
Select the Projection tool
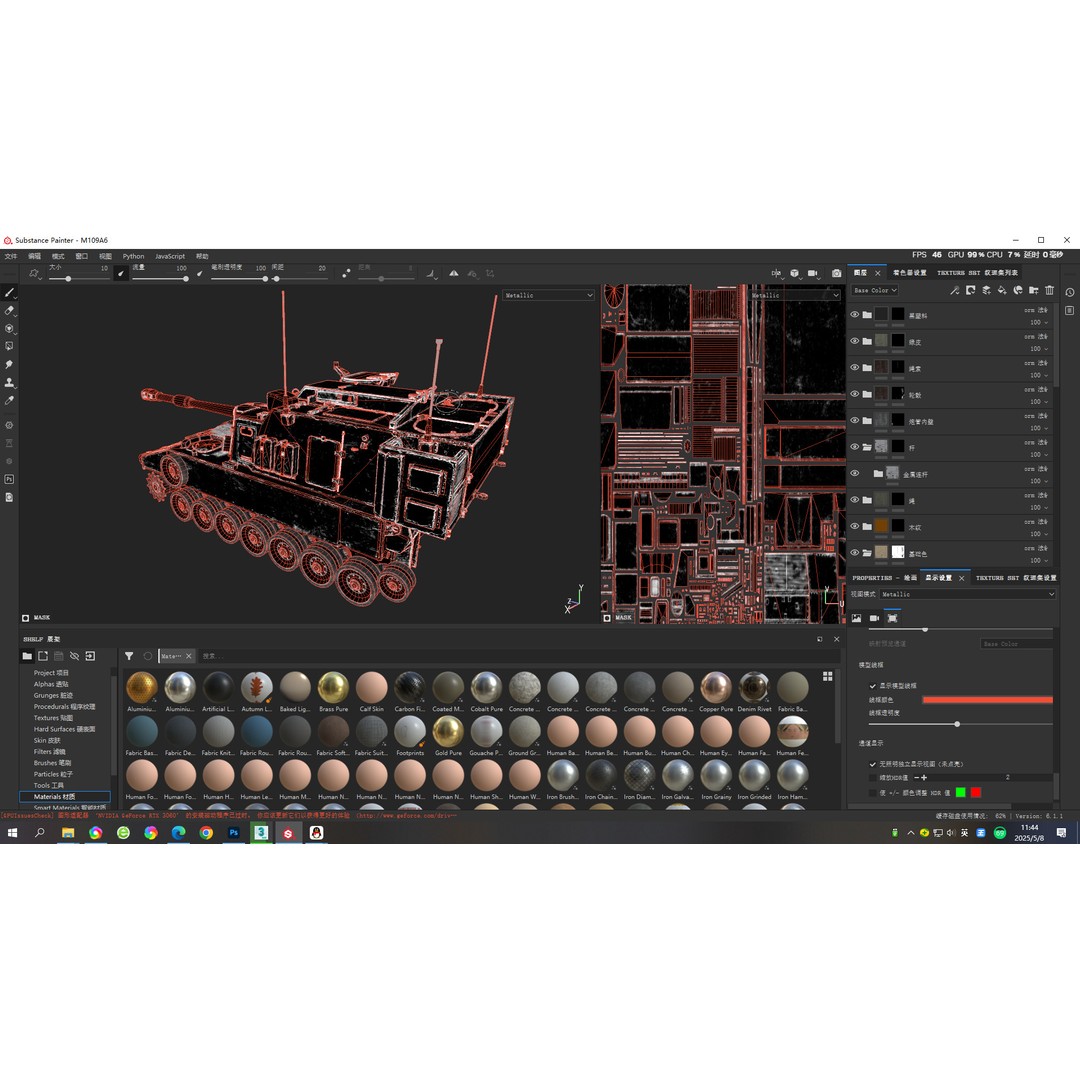[10, 329]
